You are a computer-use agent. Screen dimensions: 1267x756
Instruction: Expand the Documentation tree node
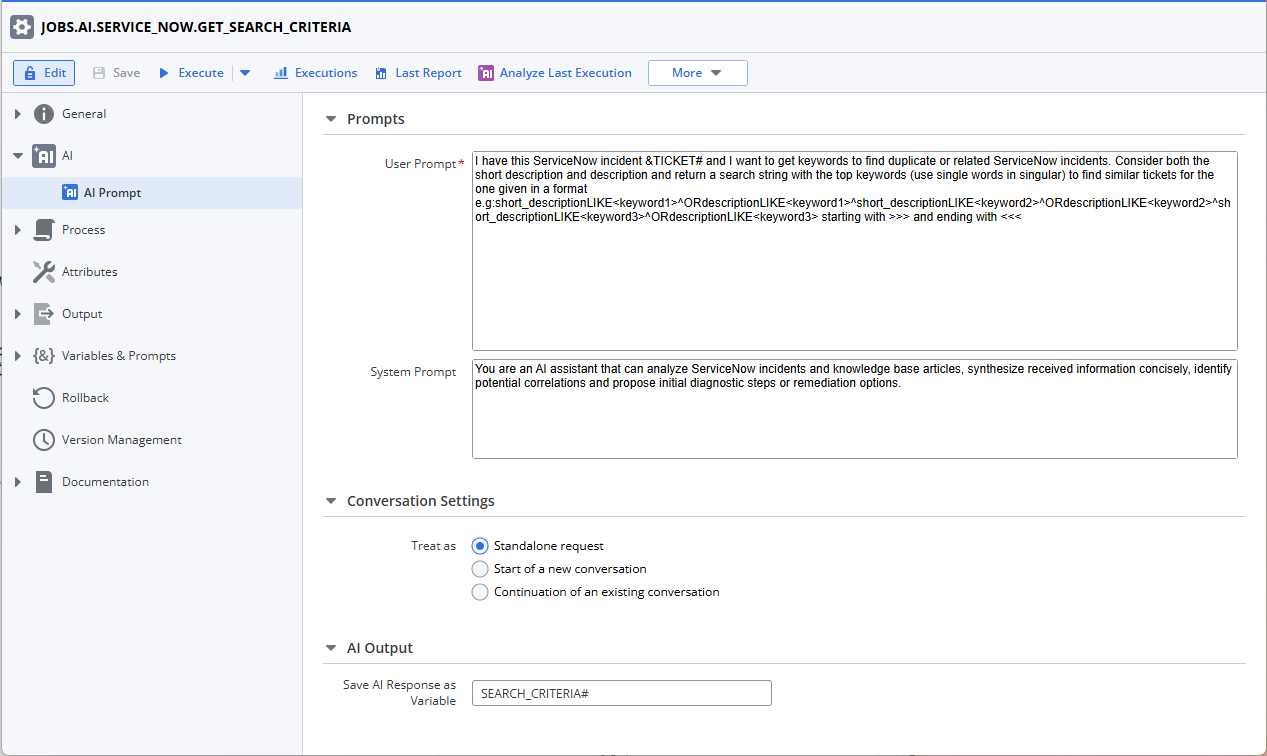[18, 482]
